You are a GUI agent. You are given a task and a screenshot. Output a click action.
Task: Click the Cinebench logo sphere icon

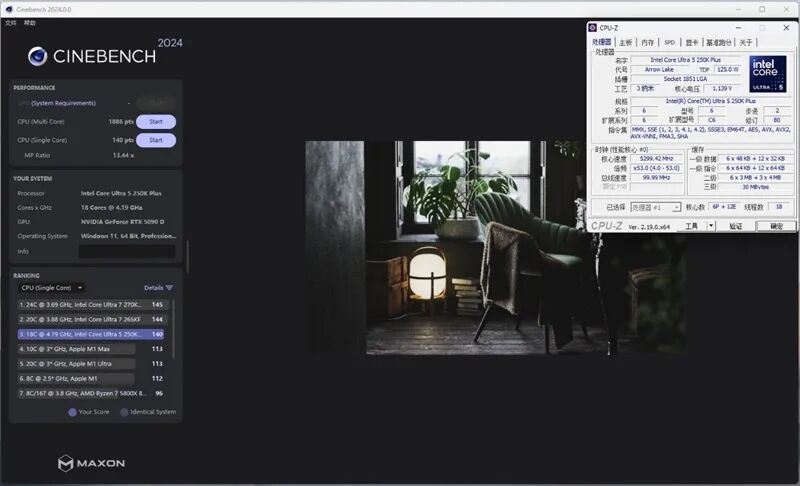(38, 56)
